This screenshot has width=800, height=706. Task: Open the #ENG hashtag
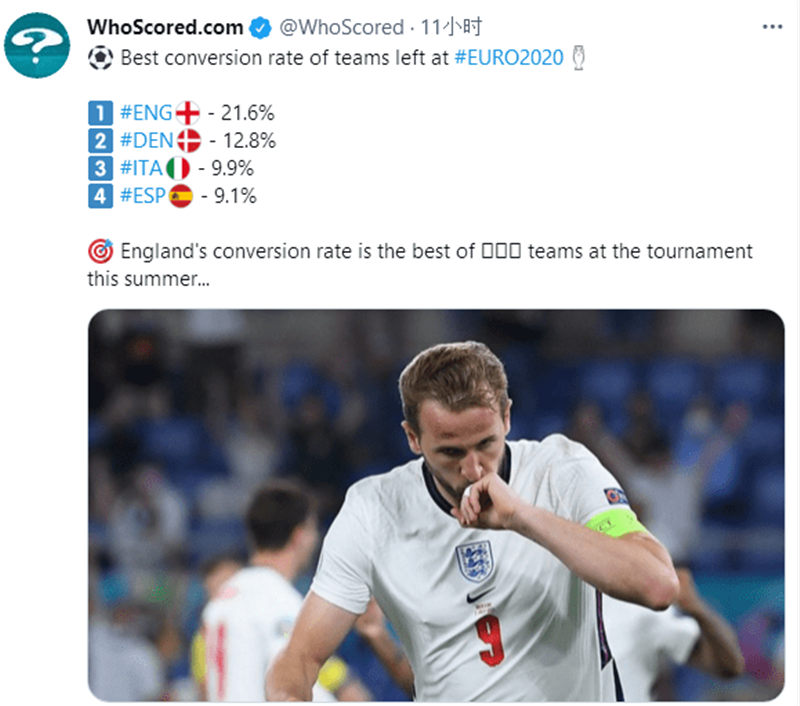[x=144, y=113]
